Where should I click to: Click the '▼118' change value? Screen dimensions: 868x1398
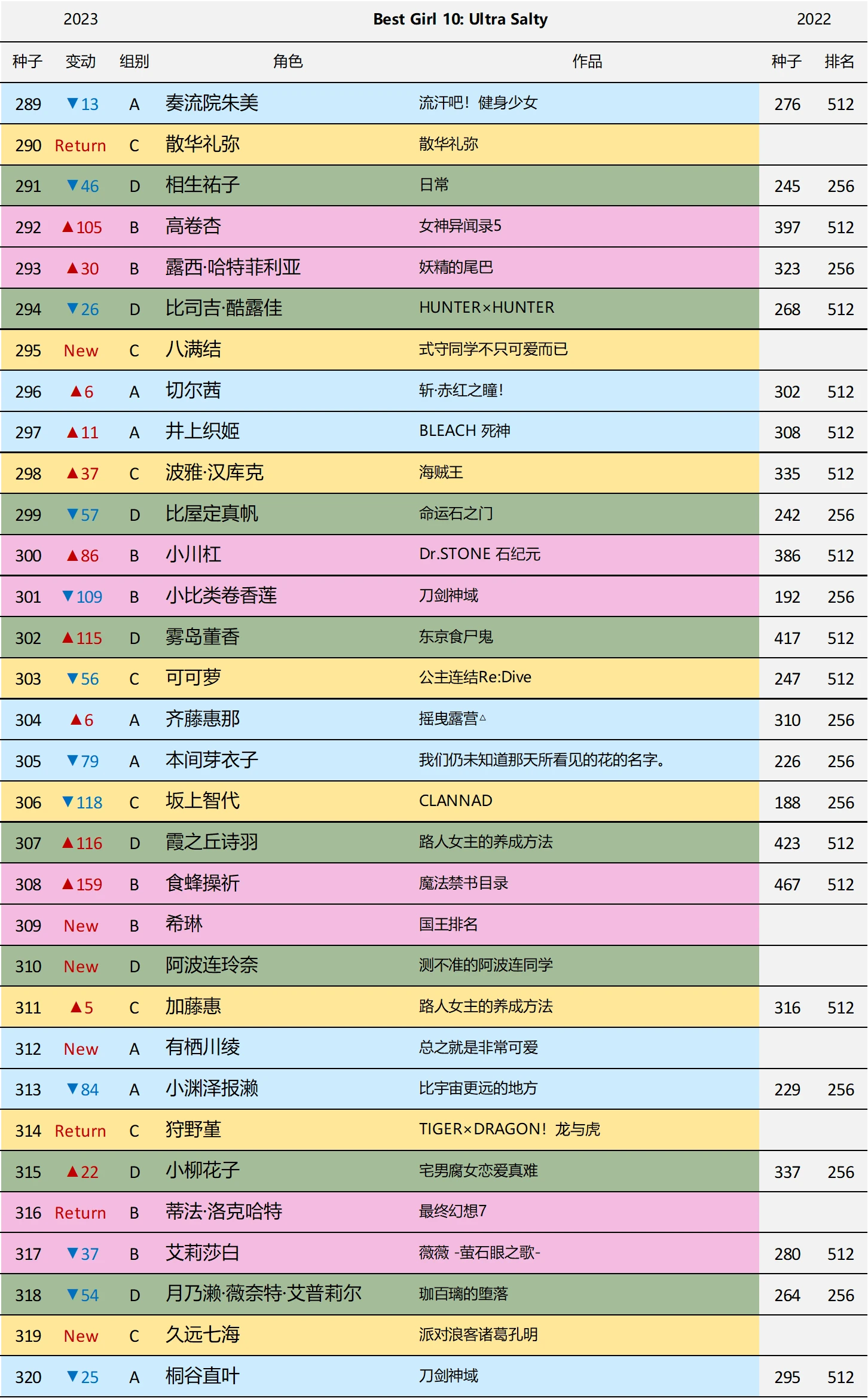[82, 802]
